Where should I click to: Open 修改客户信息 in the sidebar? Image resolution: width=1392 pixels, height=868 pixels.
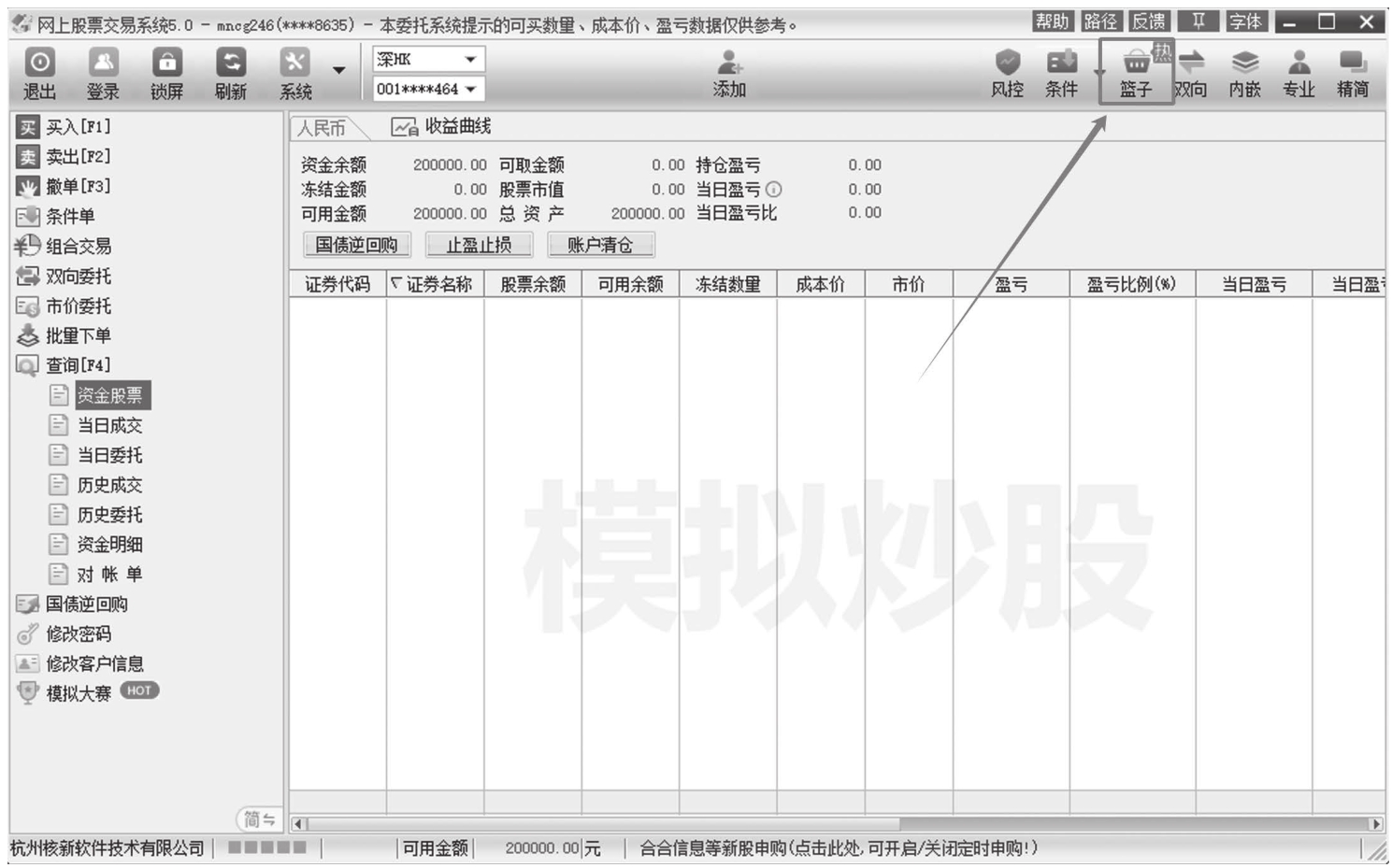point(79,664)
